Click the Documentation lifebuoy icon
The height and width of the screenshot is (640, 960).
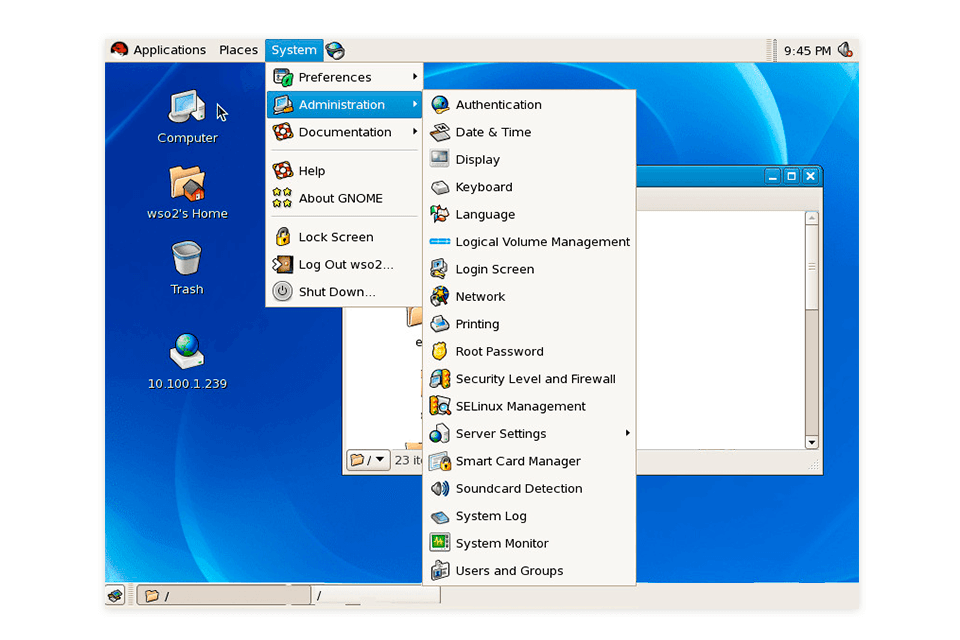pyautogui.click(x=283, y=132)
